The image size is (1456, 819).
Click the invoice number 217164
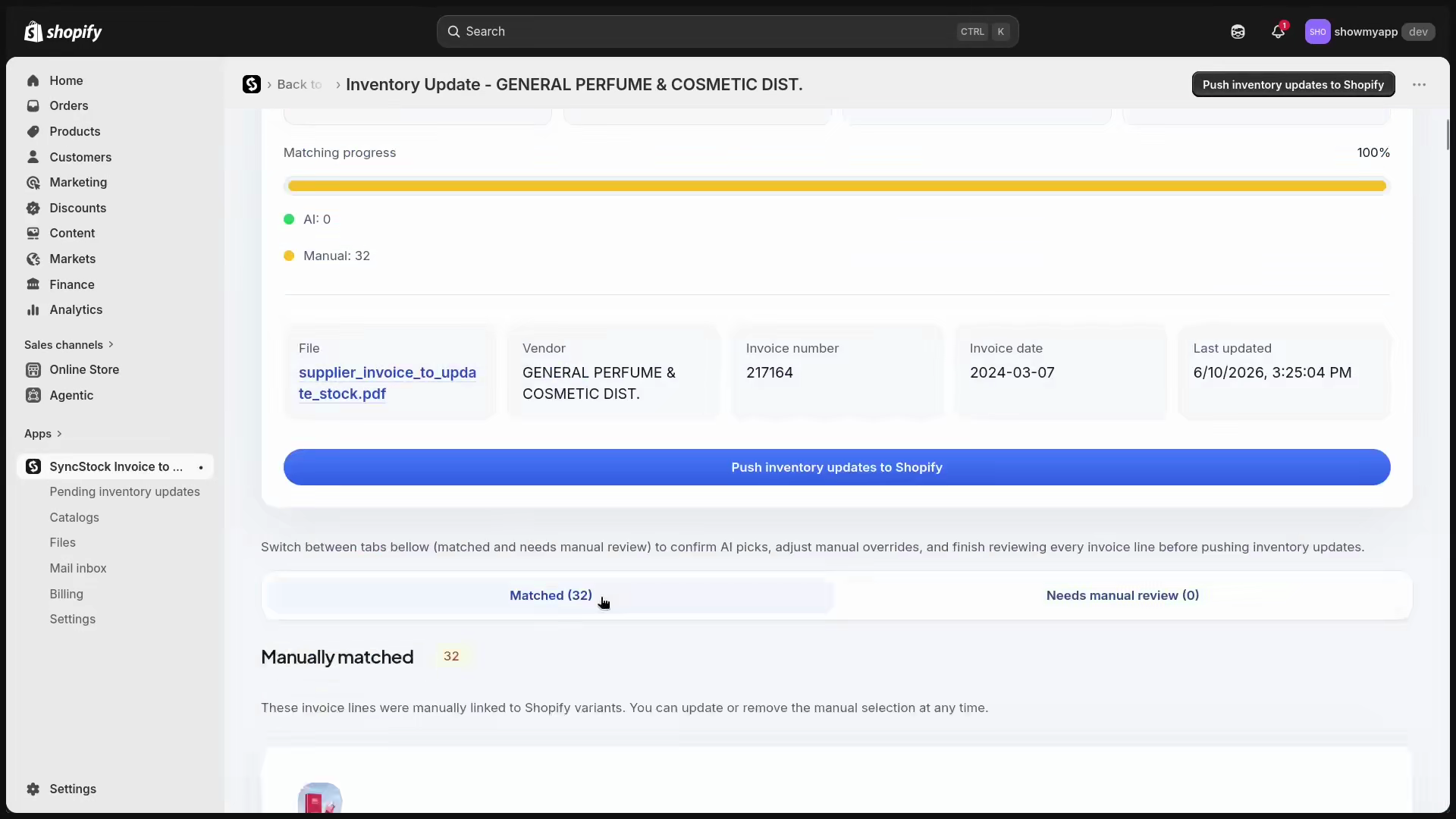click(x=769, y=372)
